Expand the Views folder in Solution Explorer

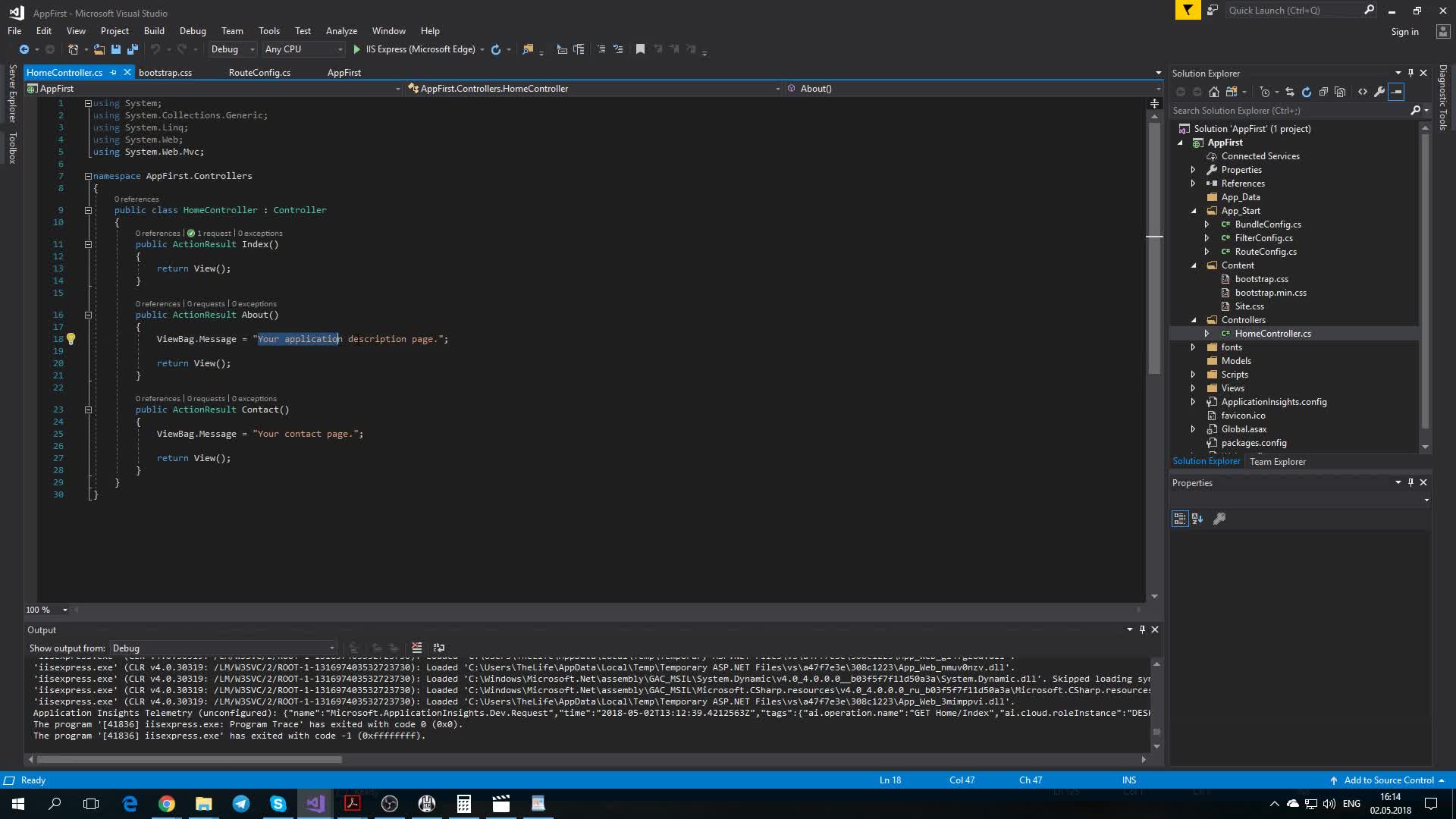point(1193,388)
